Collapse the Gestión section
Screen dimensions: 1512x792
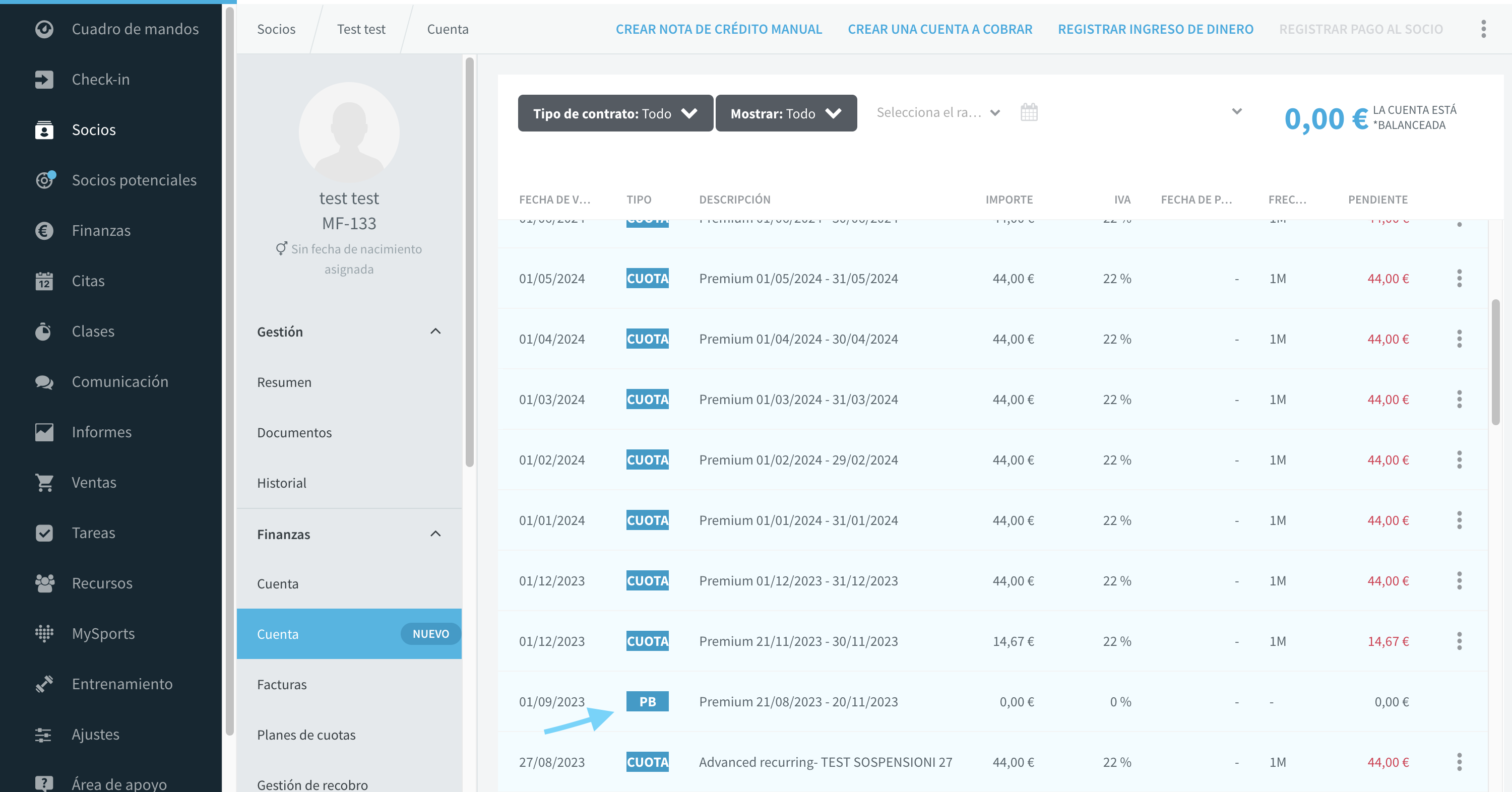[435, 332]
